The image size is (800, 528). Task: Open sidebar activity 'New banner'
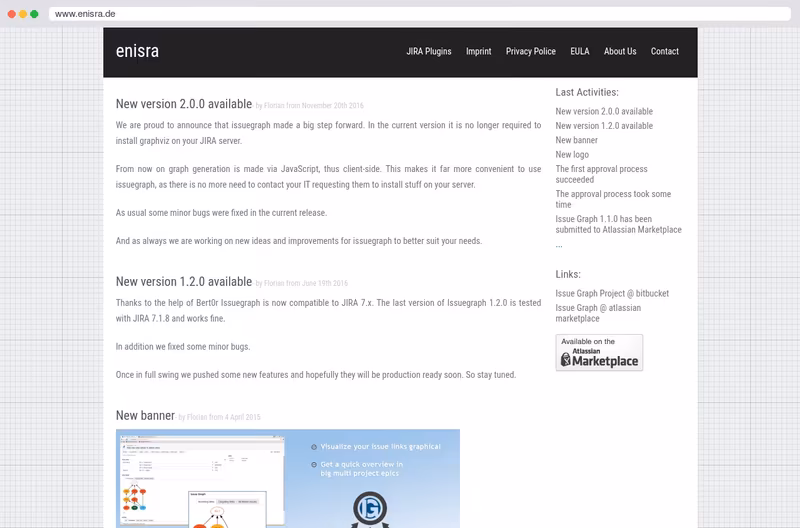pos(577,140)
